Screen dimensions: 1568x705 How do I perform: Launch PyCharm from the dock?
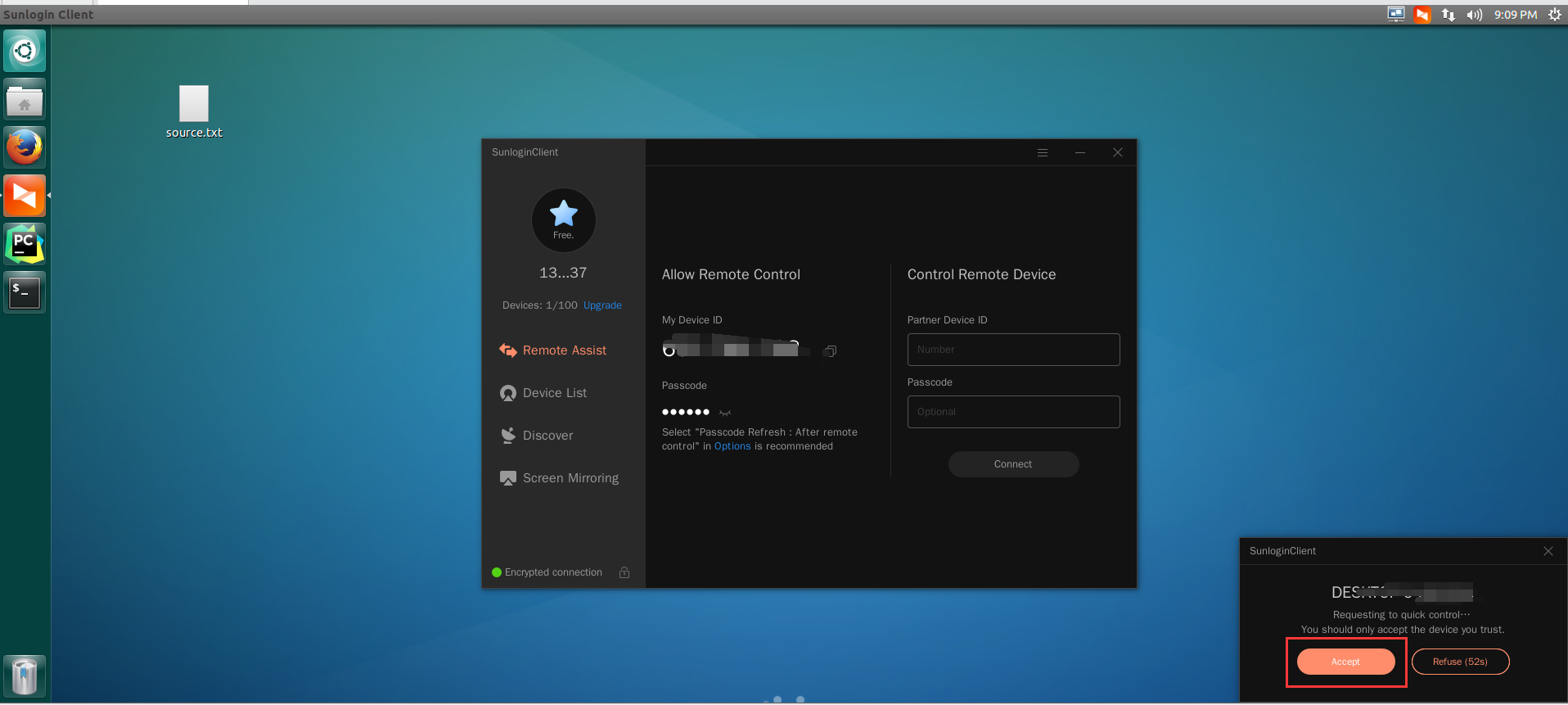[25, 244]
